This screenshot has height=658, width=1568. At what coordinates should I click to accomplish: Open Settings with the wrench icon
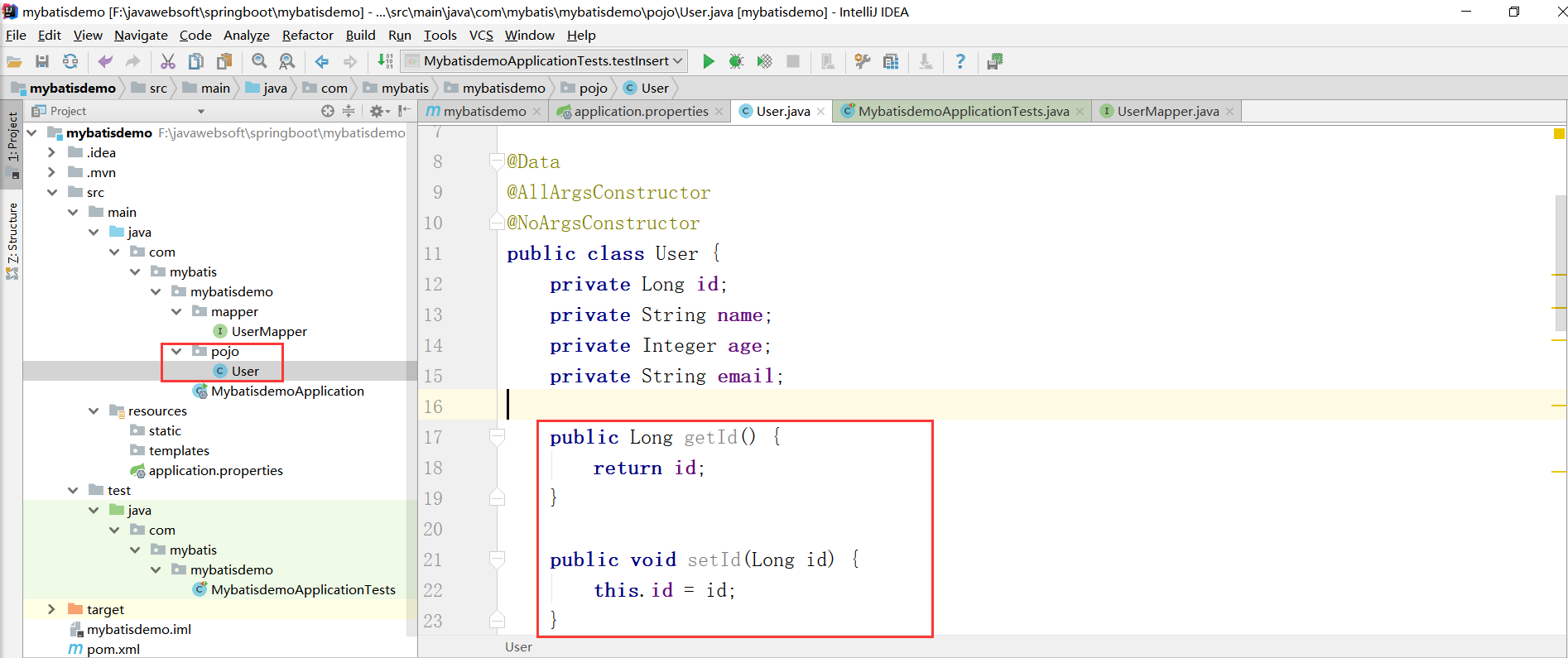pos(863,61)
